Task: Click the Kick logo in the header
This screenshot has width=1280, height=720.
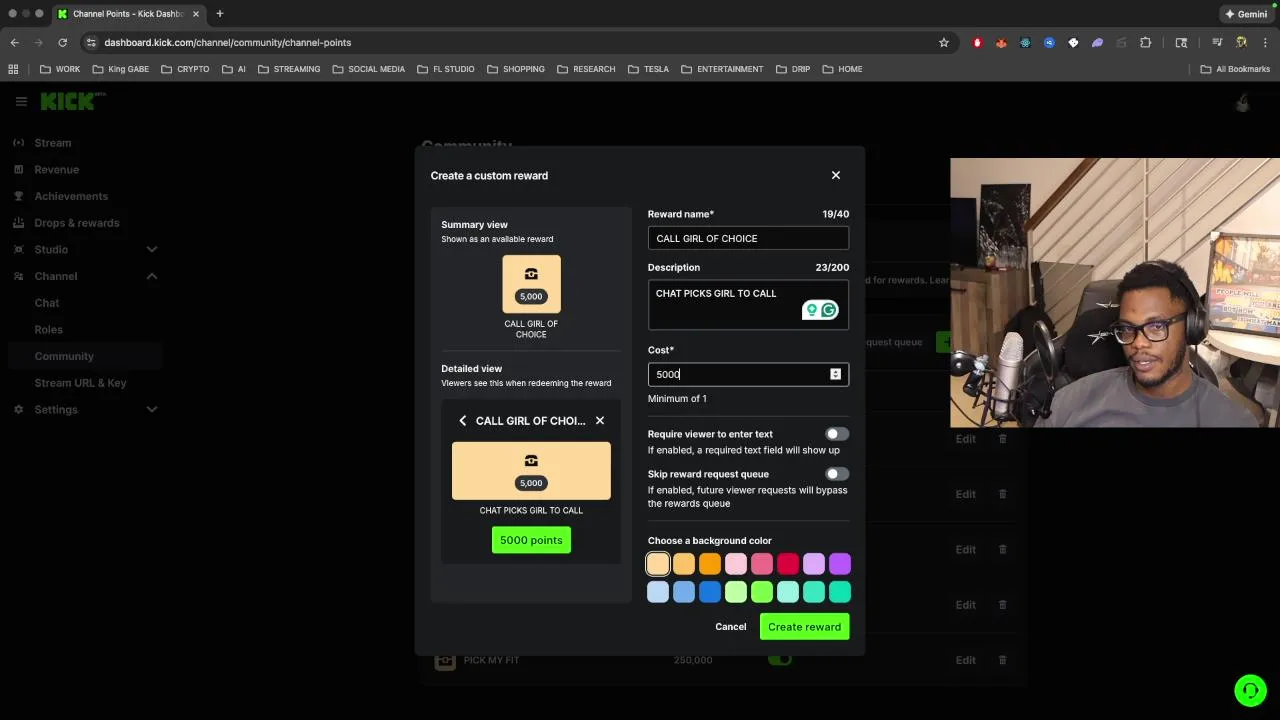Action: point(72,101)
